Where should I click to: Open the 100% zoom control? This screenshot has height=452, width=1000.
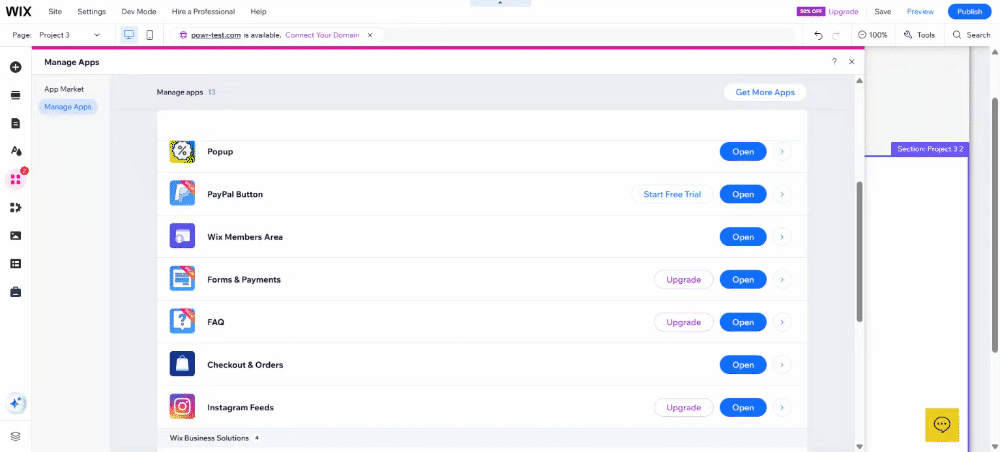872,35
